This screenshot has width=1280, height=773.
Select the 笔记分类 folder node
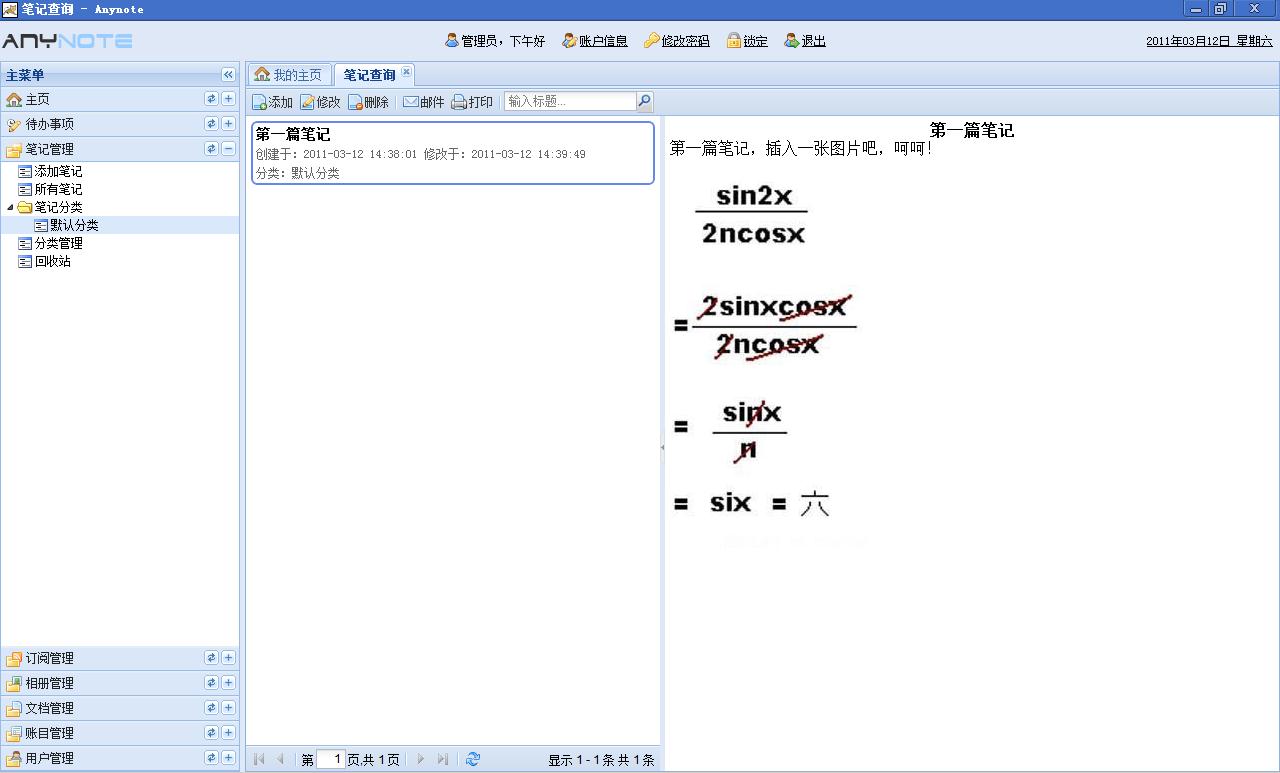(58, 207)
